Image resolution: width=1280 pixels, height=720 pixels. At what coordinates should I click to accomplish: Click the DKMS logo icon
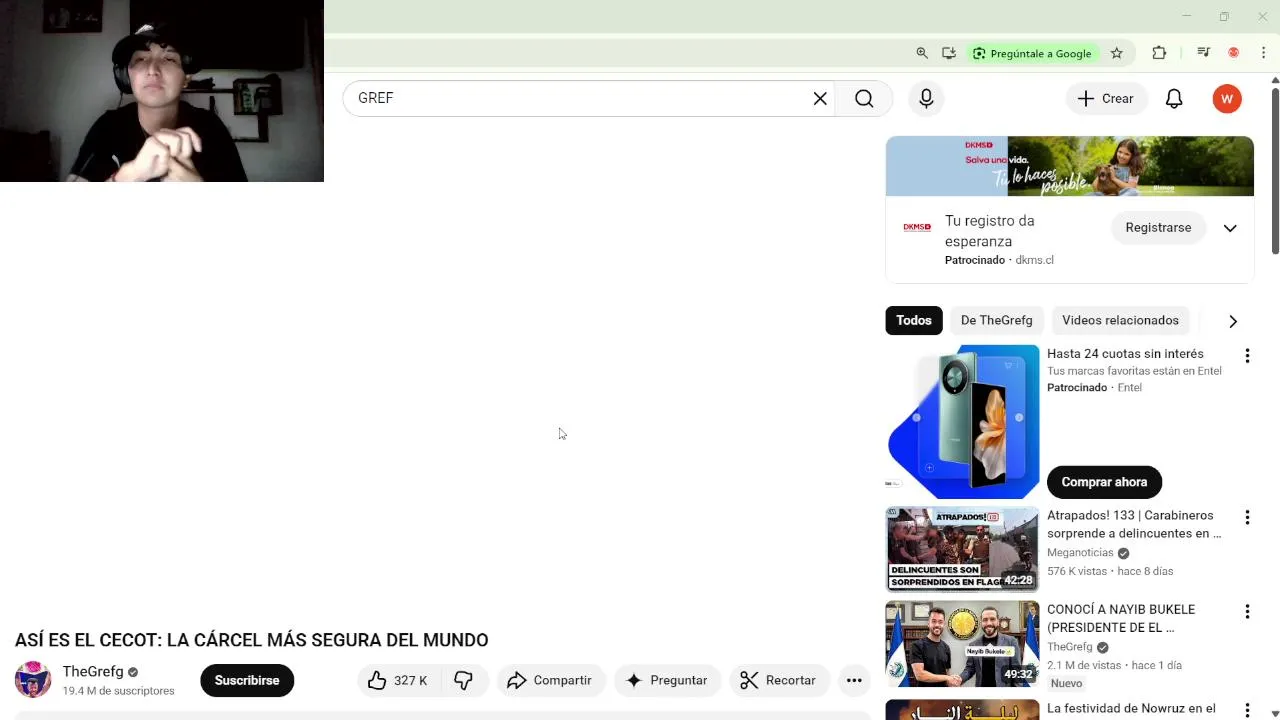917,227
